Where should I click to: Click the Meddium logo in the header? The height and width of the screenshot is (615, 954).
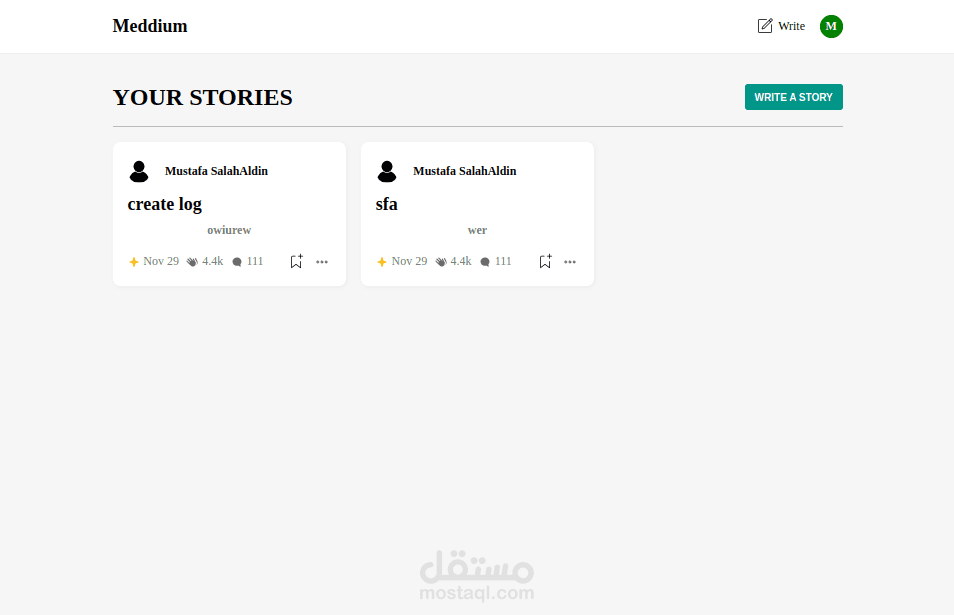point(150,26)
